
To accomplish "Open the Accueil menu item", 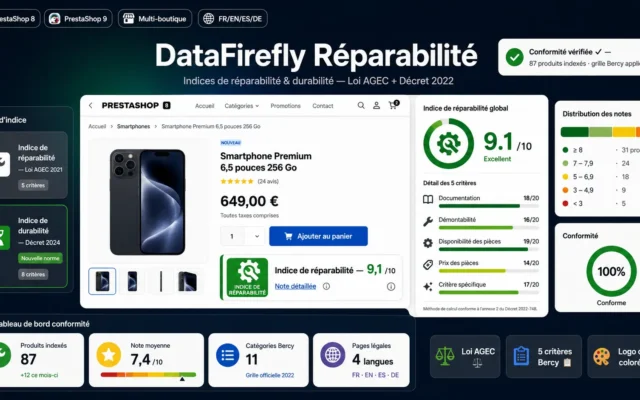I will tap(204, 106).
